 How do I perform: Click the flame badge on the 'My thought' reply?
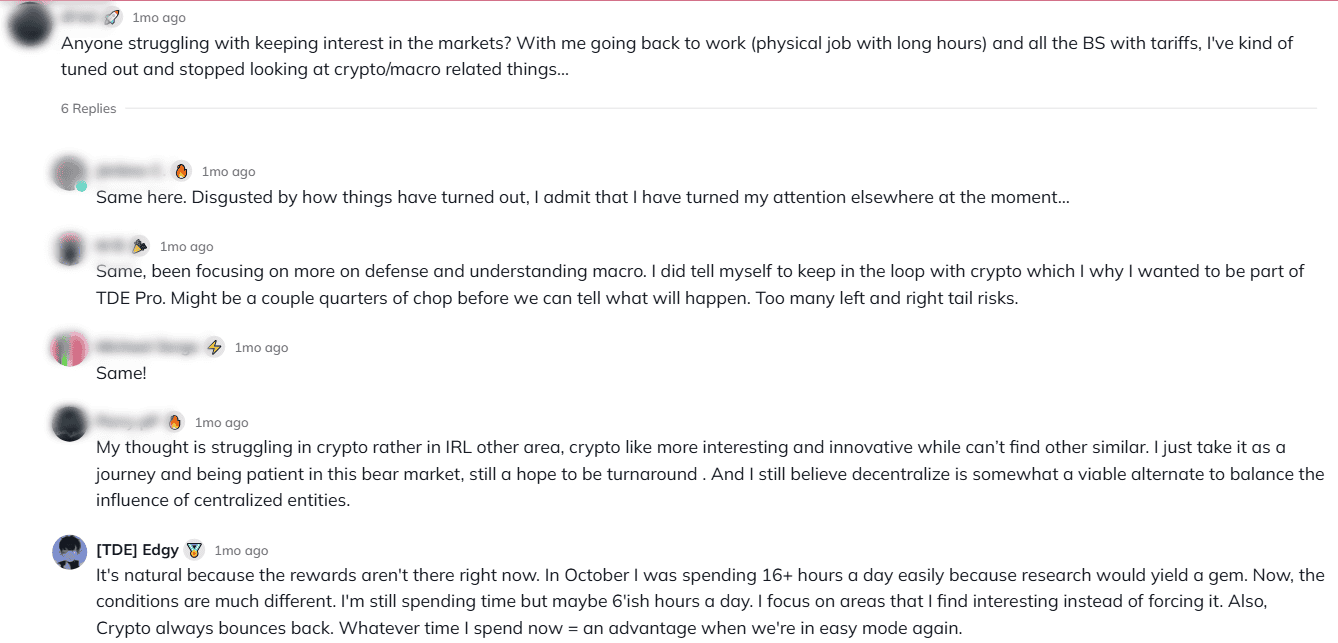[174, 422]
